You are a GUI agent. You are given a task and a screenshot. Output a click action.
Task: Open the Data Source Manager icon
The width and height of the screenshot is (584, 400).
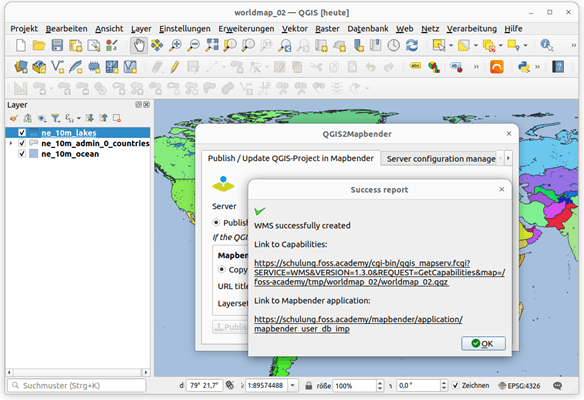click(x=21, y=67)
